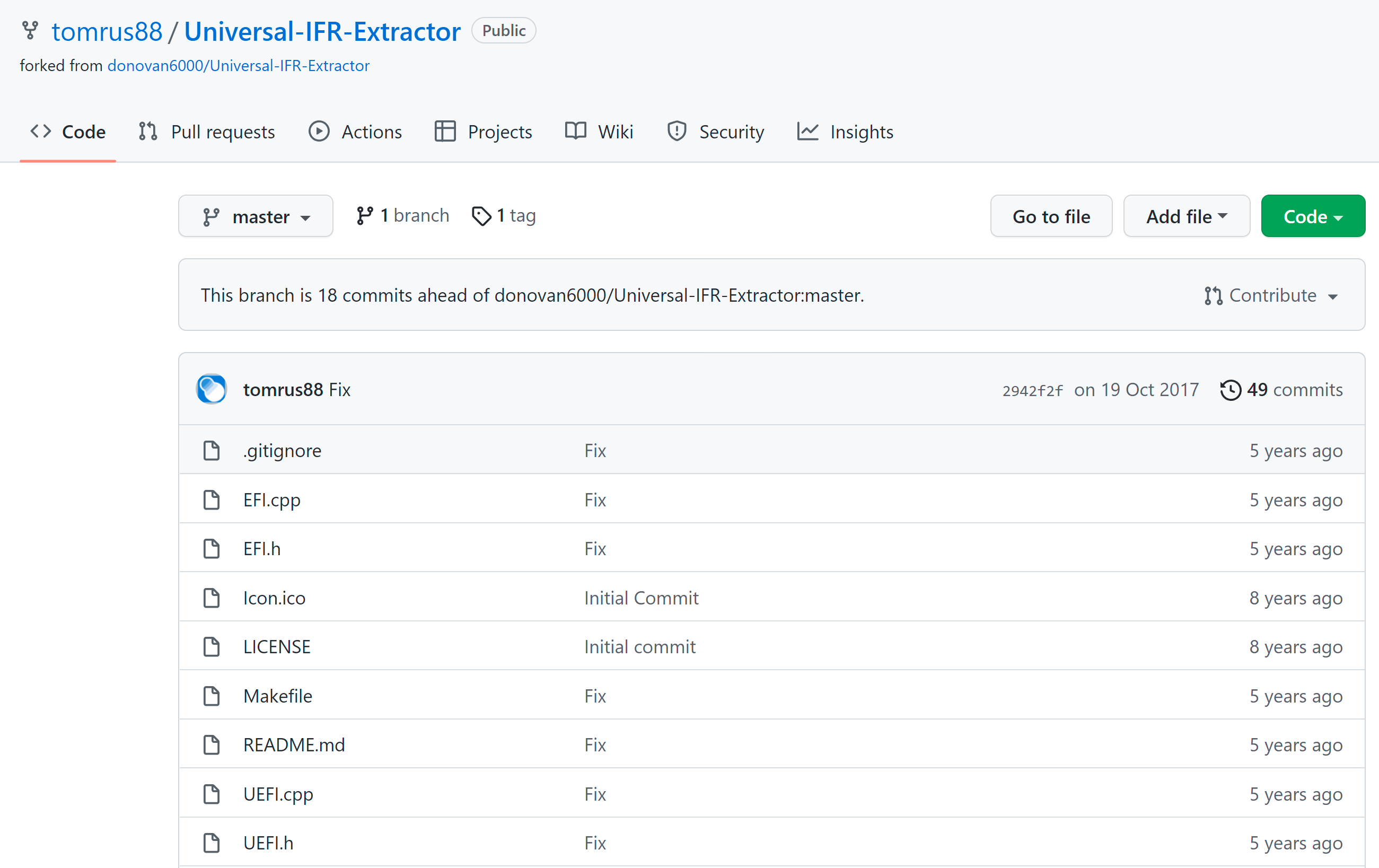The height and width of the screenshot is (868, 1379).
Task: Click the tomrus88 avatar image
Action: pos(212,389)
